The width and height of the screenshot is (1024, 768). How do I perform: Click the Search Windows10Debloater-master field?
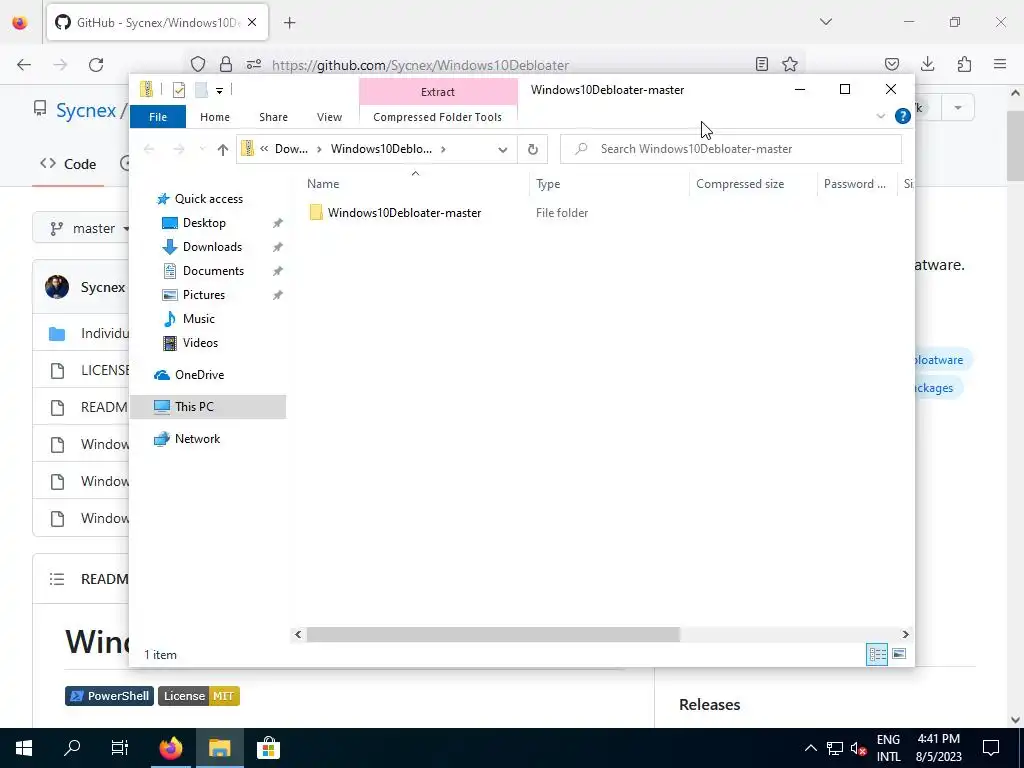pos(731,149)
